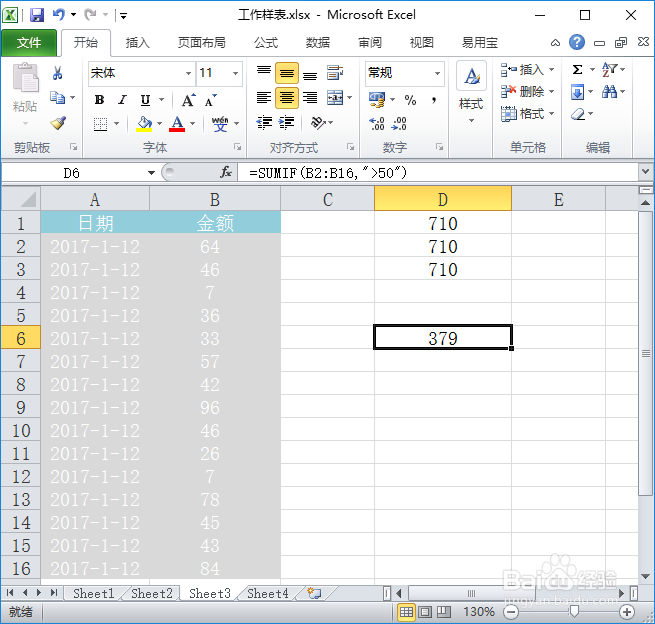Viewport: 655px width, 624px height.
Task: Click the zoom slider handle
Action: point(574,612)
